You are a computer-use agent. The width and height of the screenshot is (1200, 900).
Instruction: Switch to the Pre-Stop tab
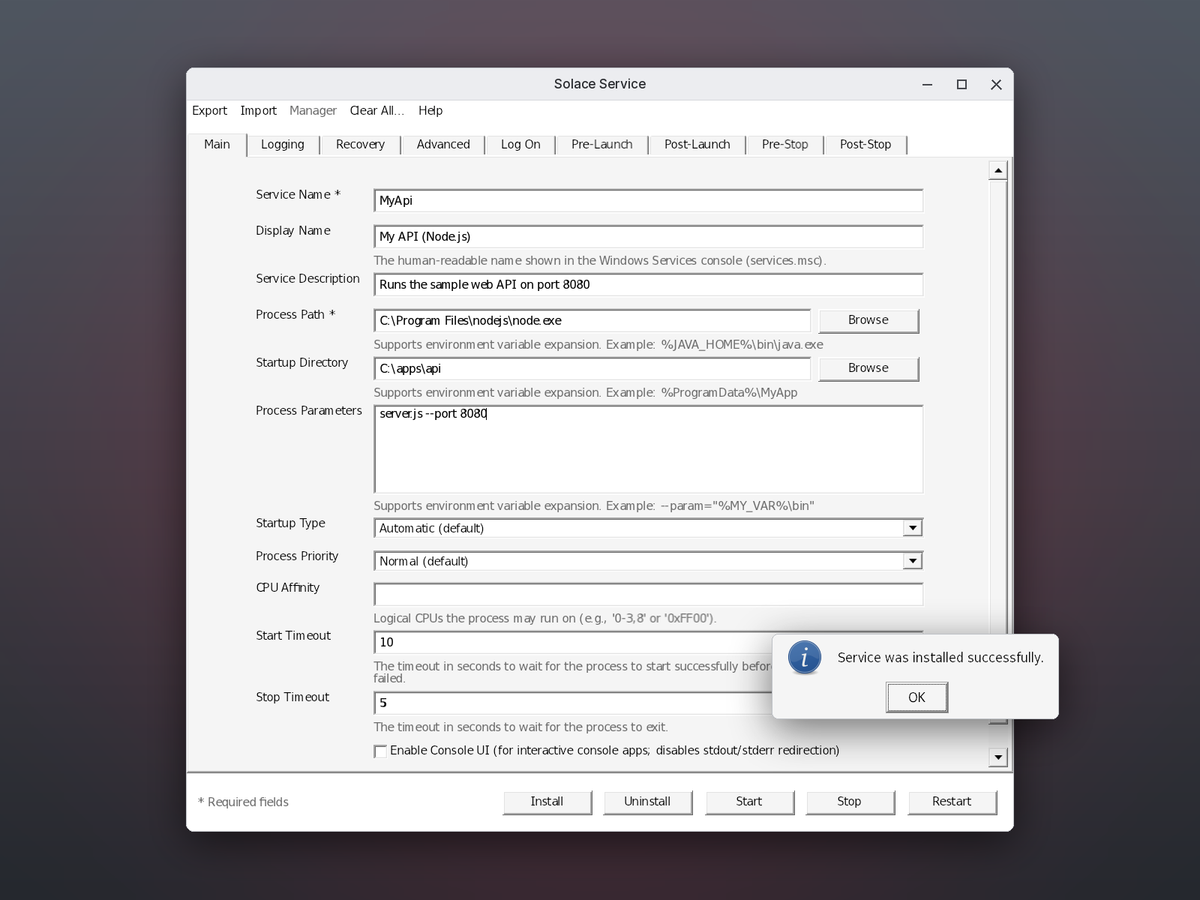[785, 145]
